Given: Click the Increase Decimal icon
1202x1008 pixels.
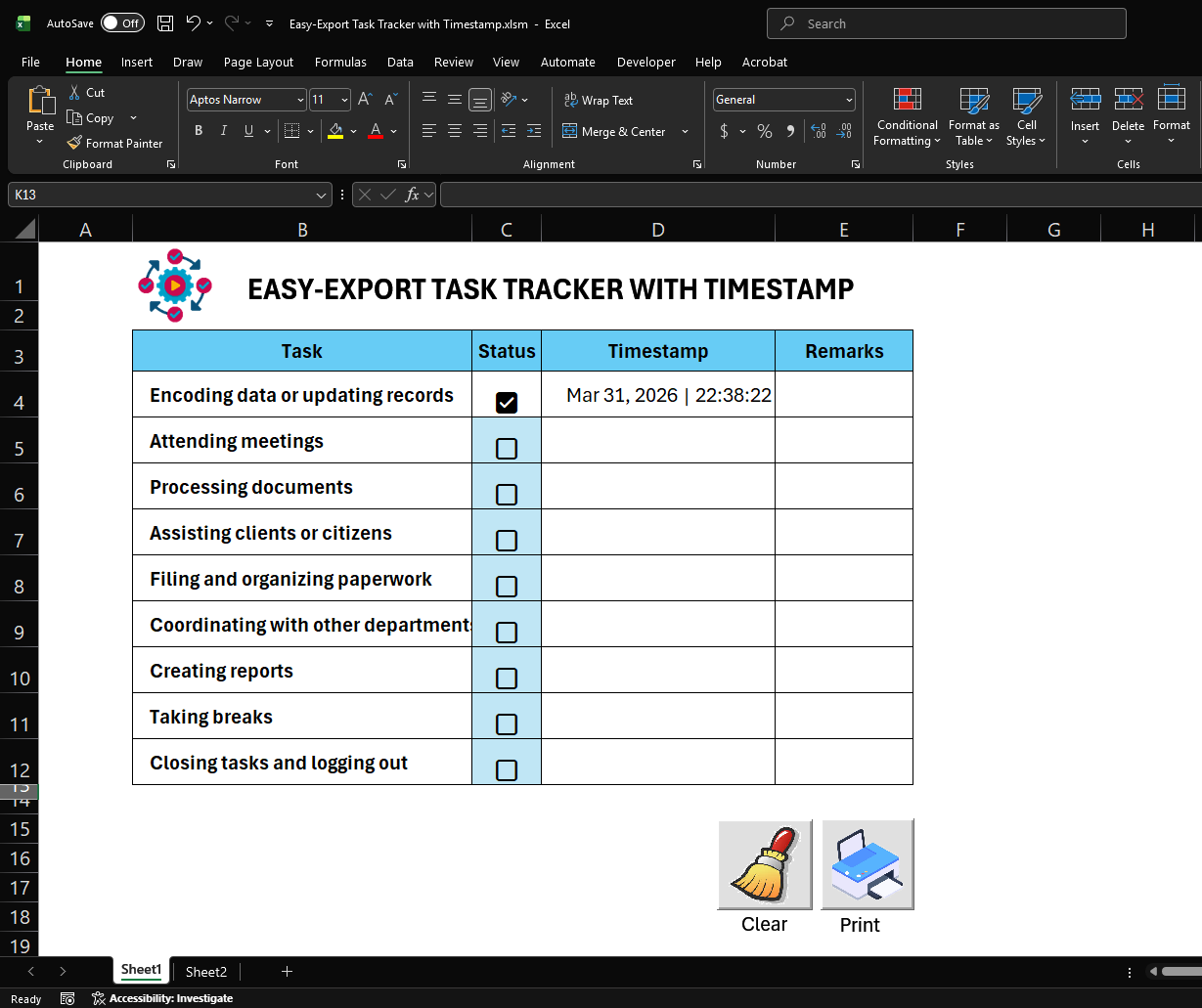Looking at the screenshot, I should click(818, 130).
